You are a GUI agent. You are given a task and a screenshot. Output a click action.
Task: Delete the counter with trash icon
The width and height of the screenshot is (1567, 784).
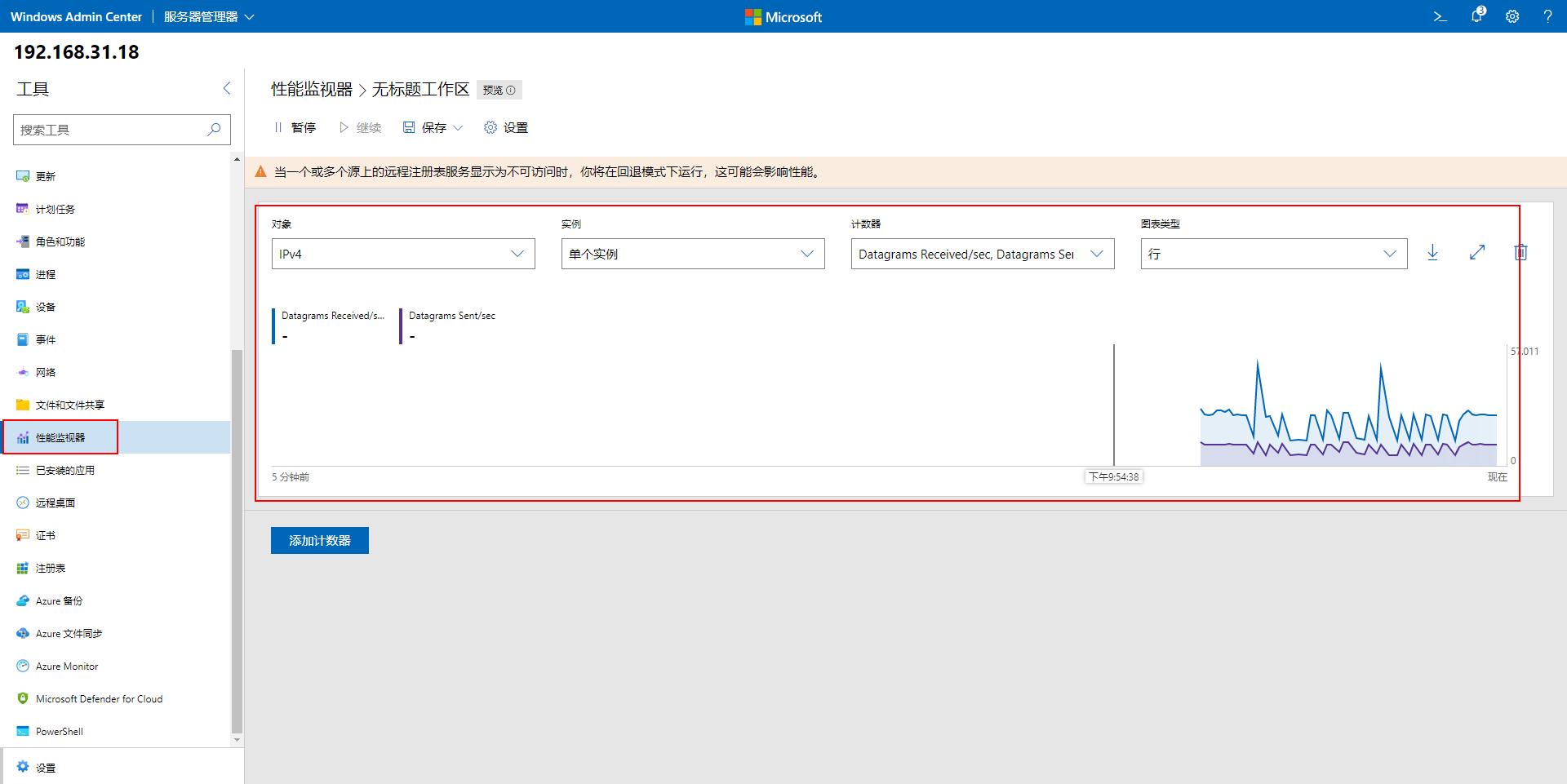click(1520, 253)
